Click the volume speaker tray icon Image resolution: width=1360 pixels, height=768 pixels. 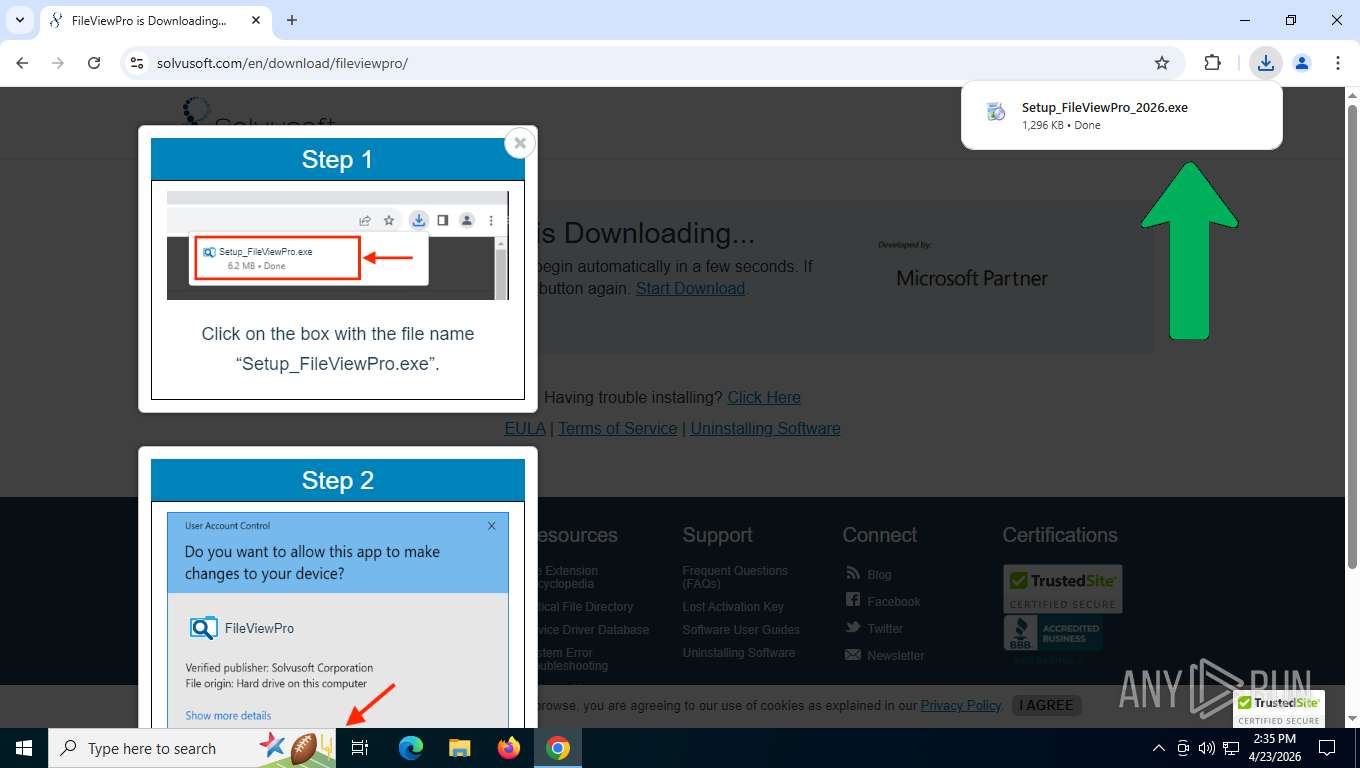1206,748
